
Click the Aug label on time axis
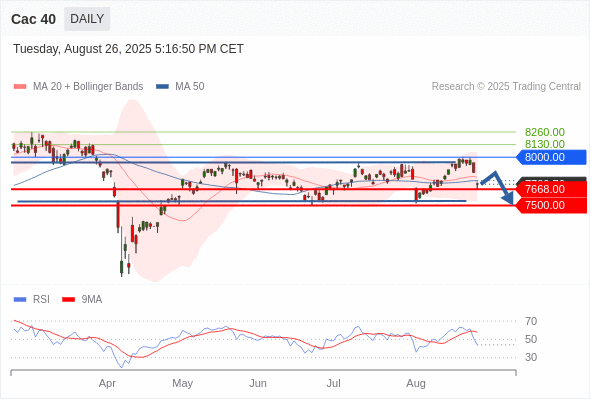pos(416,383)
